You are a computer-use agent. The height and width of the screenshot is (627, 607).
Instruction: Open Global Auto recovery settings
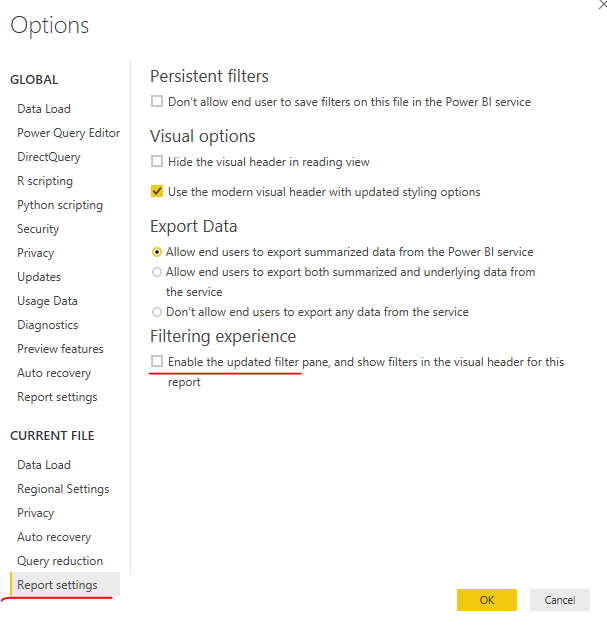point(54,373)
